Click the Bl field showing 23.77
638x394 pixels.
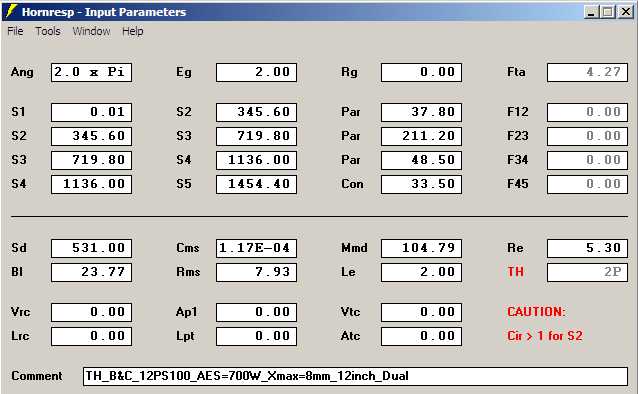[92, 272]
